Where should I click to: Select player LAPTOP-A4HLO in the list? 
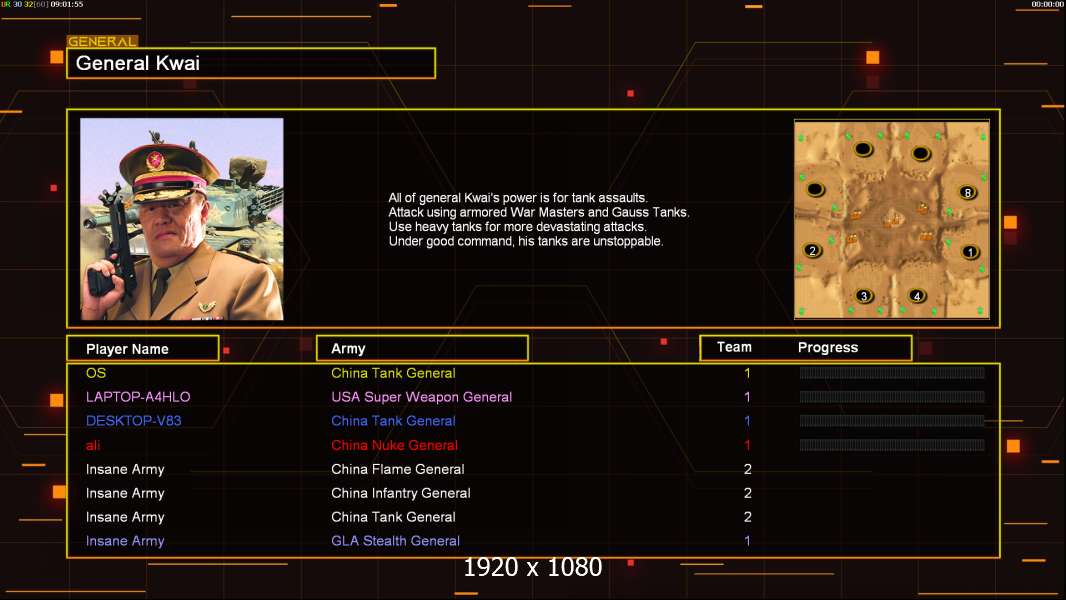pyautogui.click(x=138, y=397)
